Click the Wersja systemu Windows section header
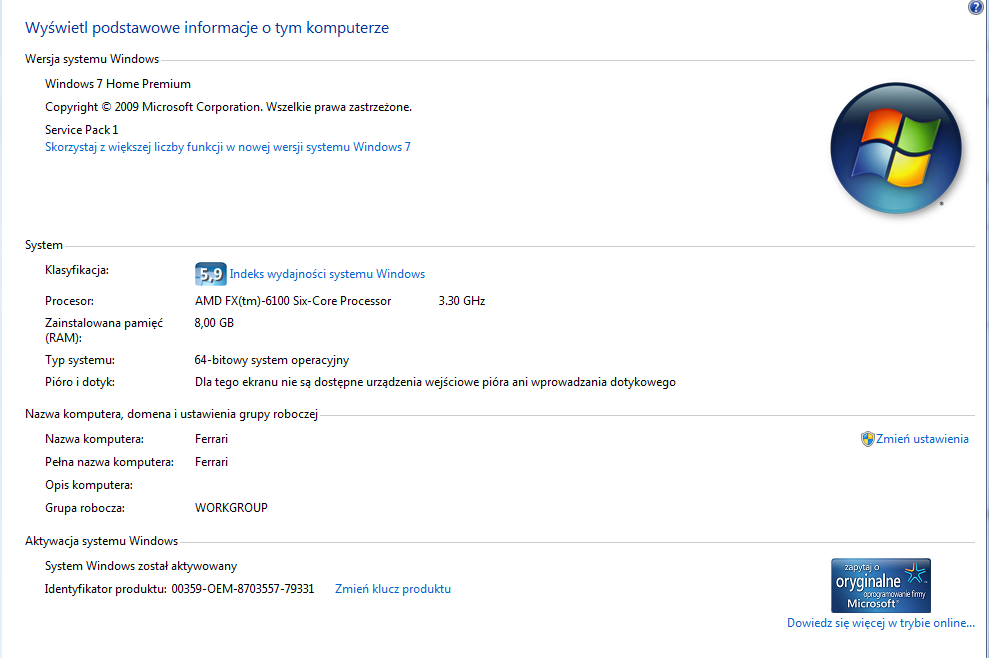989x658 pixels. pyautogui.click(x=92, y=59)
